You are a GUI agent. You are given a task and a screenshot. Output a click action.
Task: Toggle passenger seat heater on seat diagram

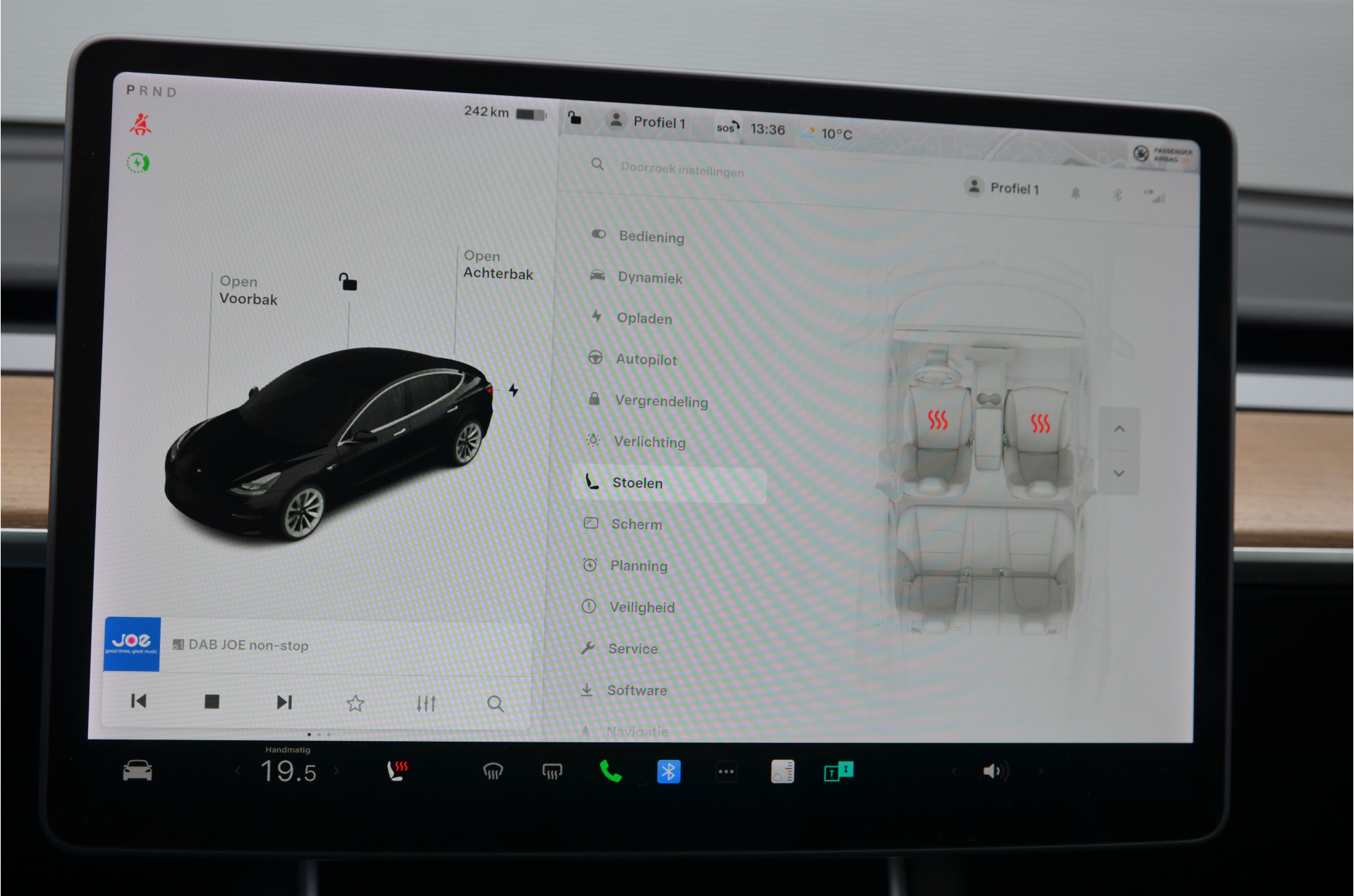click(1040, 423)
